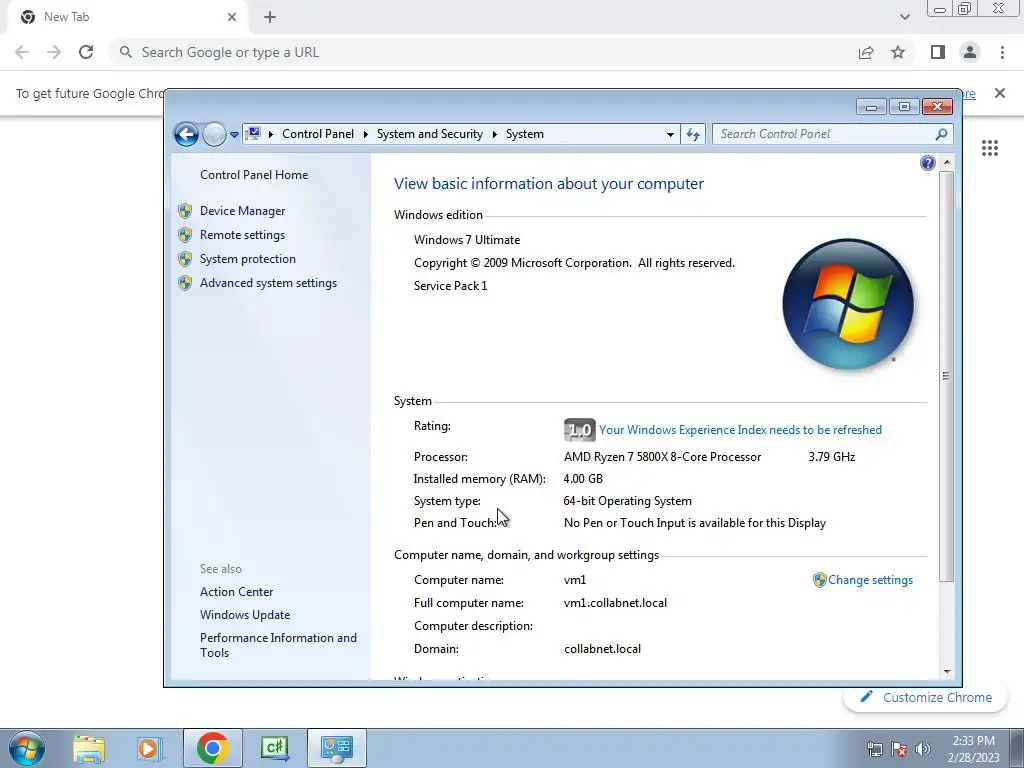Viewport: 1024px width, 768px height.
Task: Select Control Panel breadcrumb segment
Action: click(x=318, y=134)
